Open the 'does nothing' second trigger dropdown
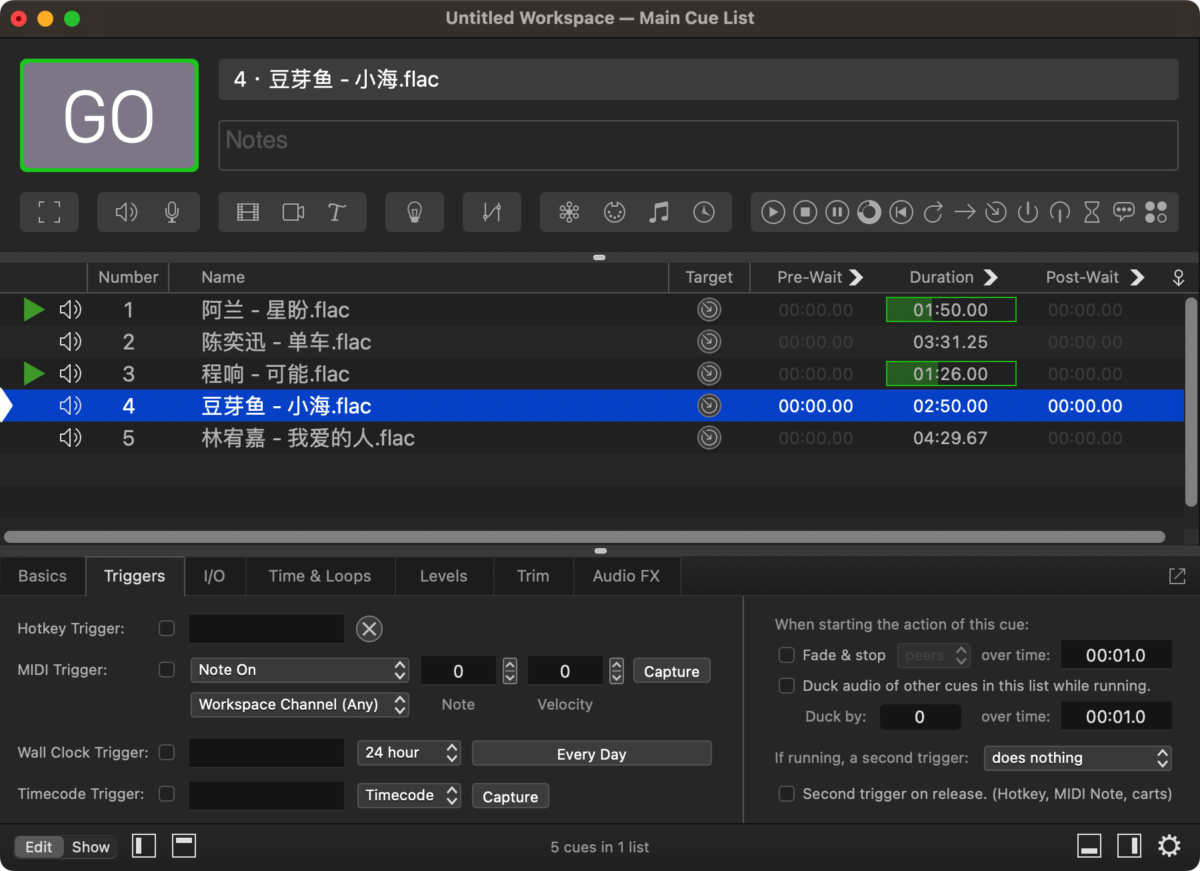The height and width of the screenshot is (871, 1200). tap(1078, 758)
